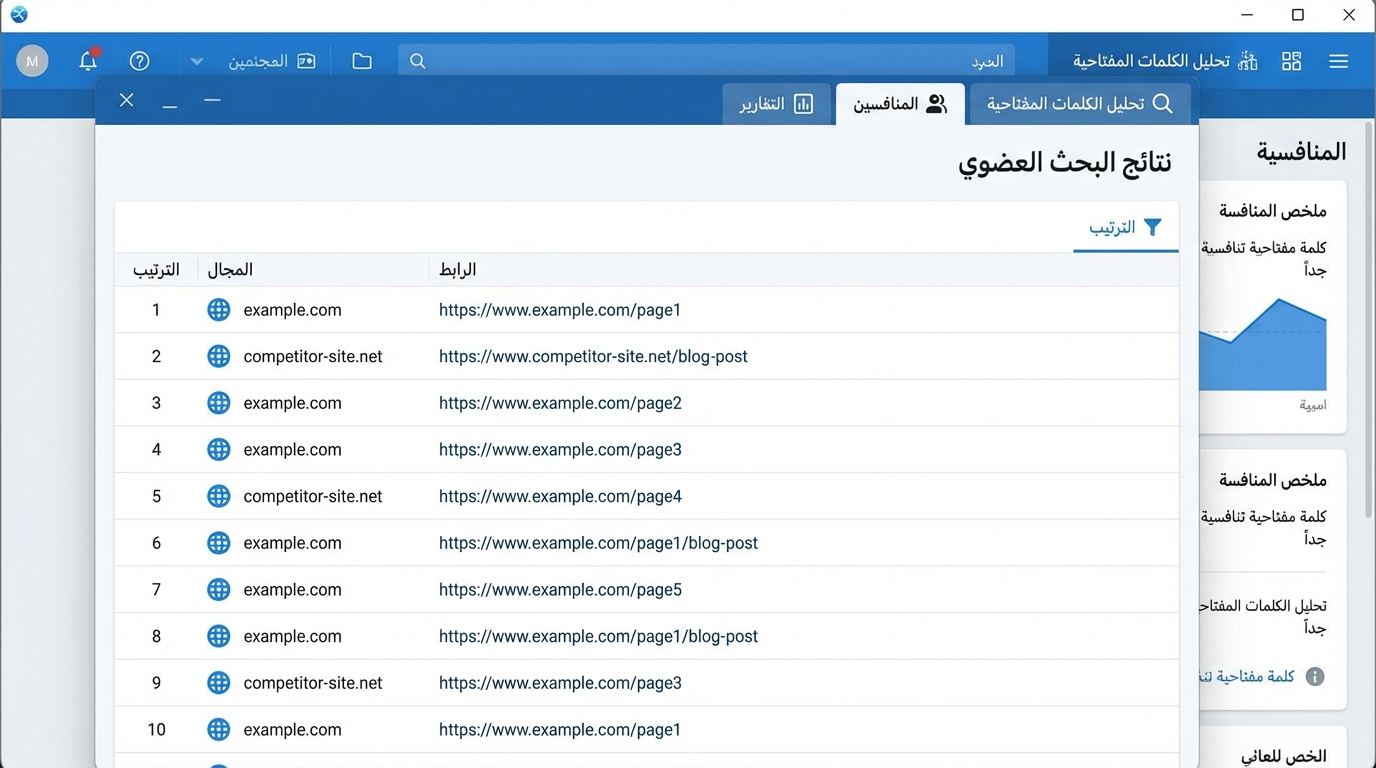Viewport: 1376px width, 768px height.
Task: Click the magnifier icon in the search bar
Action: (417, 60)
